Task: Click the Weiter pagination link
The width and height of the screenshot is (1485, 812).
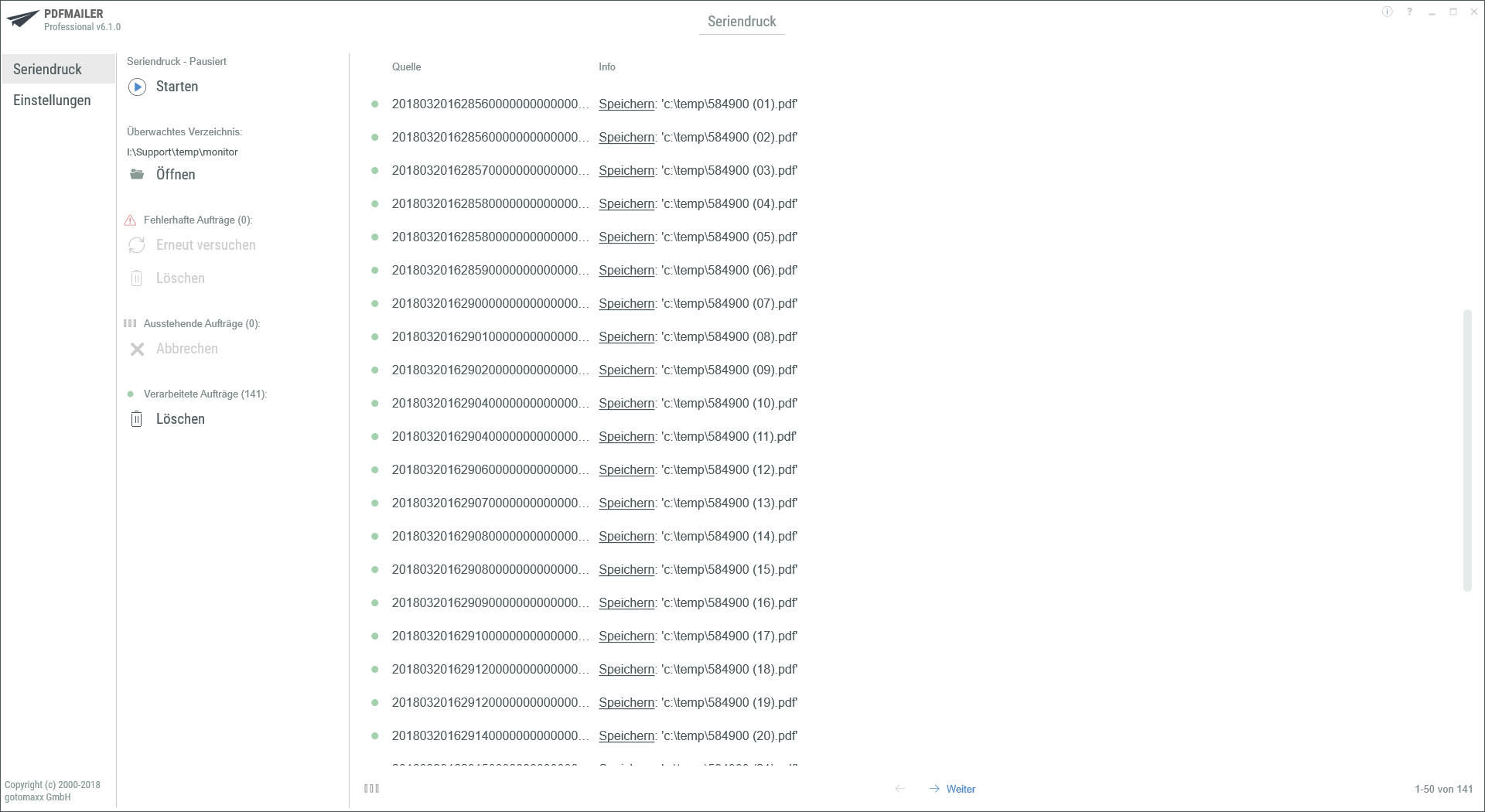Action: [961, 789]
